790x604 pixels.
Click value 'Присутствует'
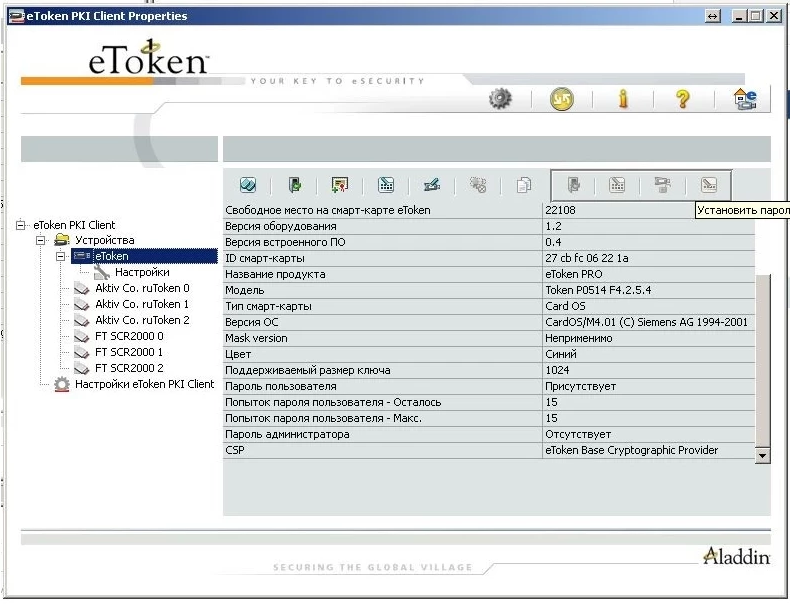point(580,386)
